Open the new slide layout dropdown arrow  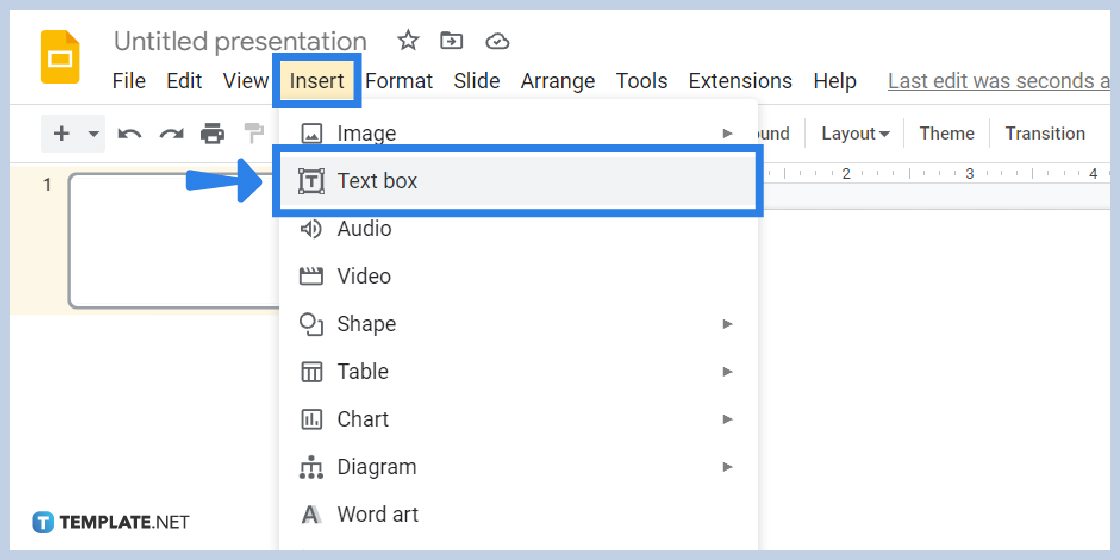(93, 134)
